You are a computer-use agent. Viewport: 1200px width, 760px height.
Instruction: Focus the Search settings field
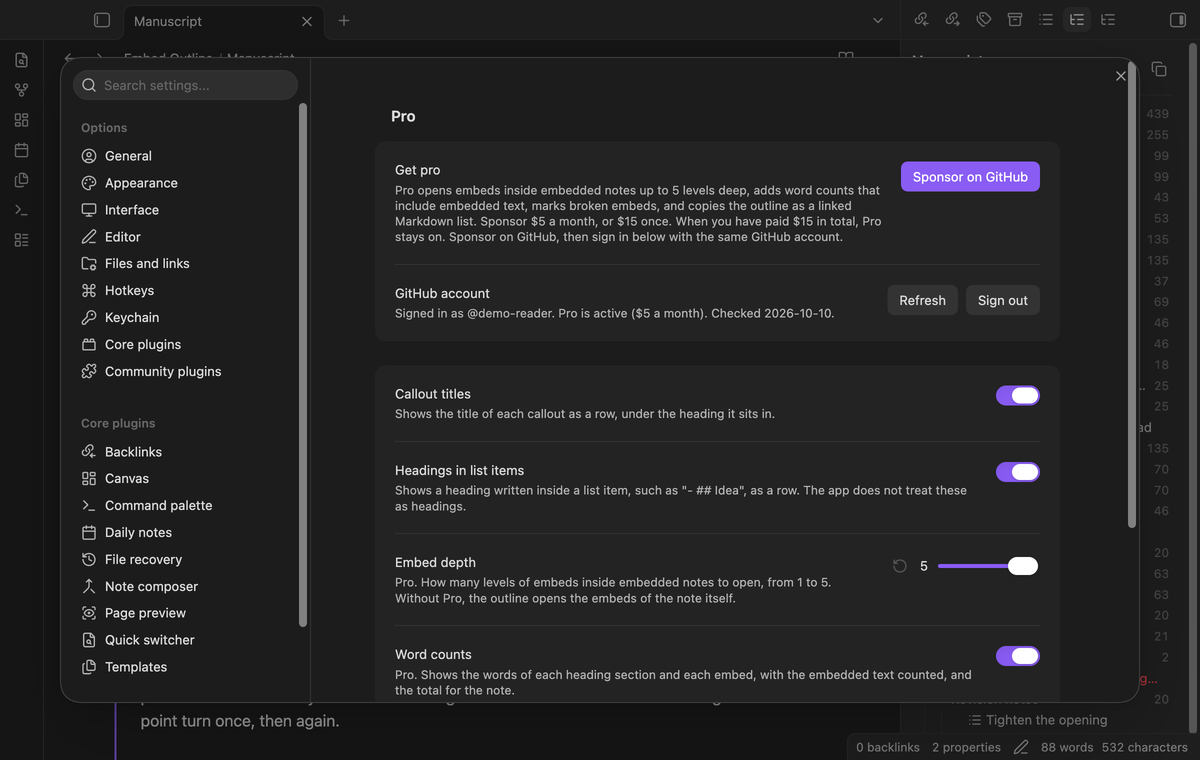[185, 85]
